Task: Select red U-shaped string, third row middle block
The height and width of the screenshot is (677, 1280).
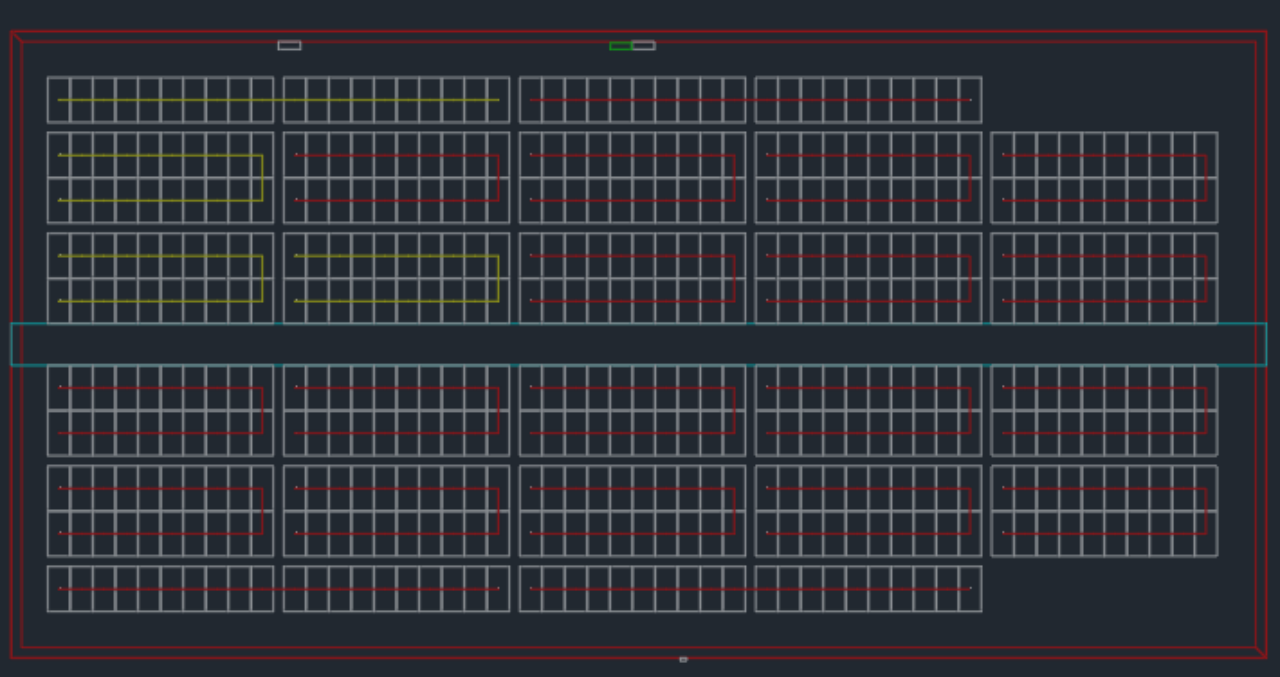Action: click(734, 278)
